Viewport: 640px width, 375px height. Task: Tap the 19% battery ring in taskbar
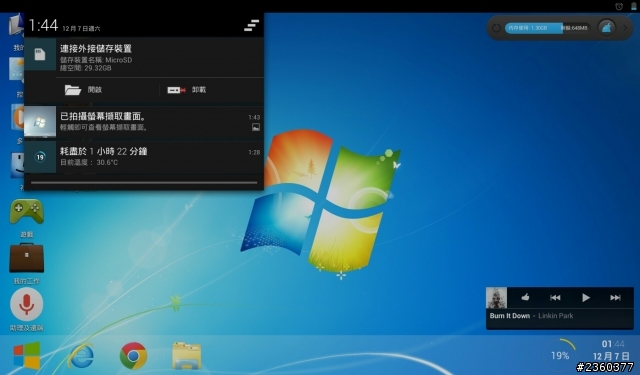point(560,355)
